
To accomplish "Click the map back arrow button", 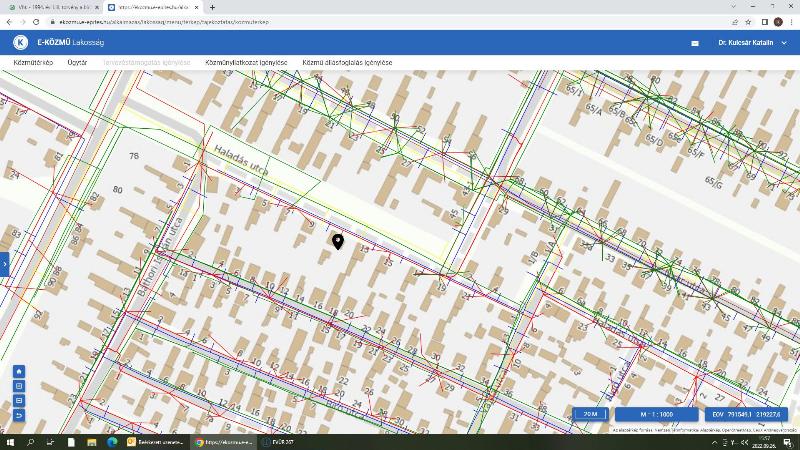I will [x=19, y=415].
